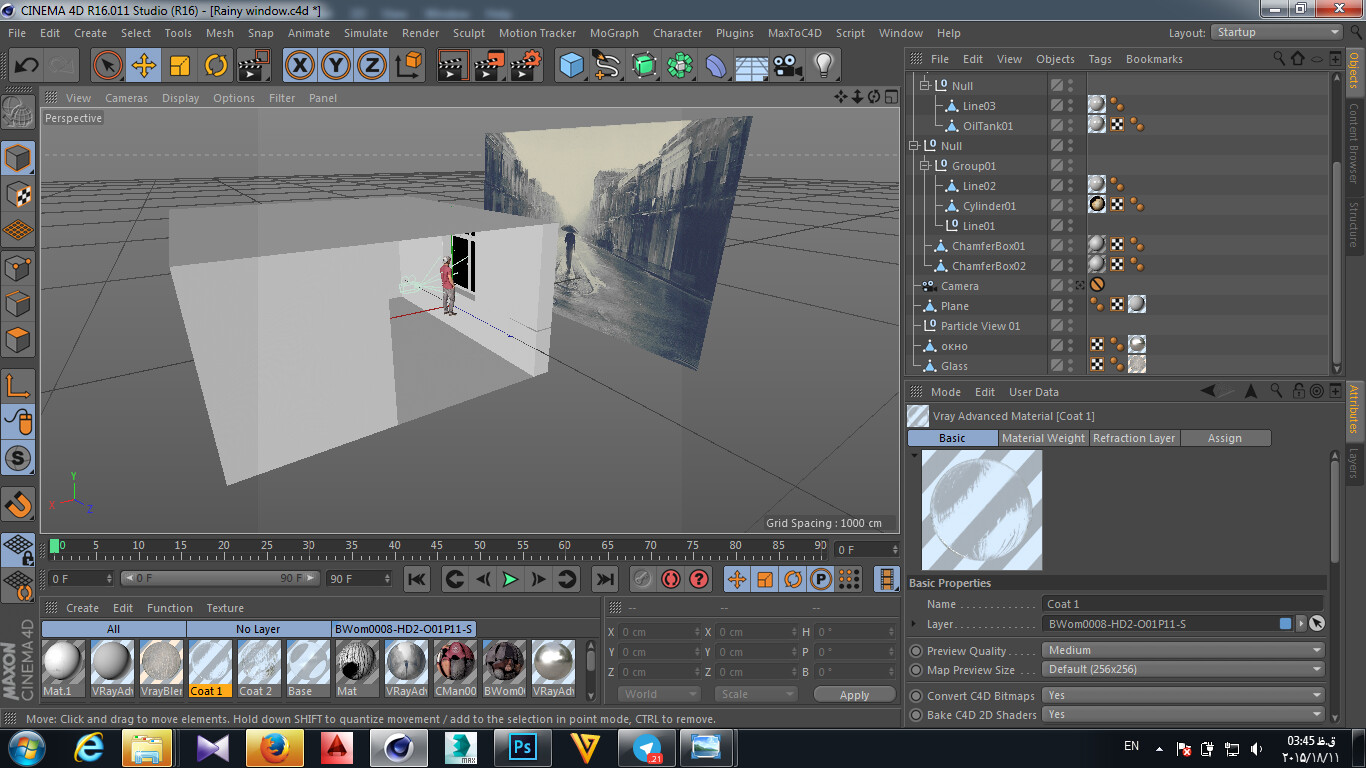The image size is (1366, 768).
Task: Open the Preview Quality dropdown
Action: (1184, 650)
